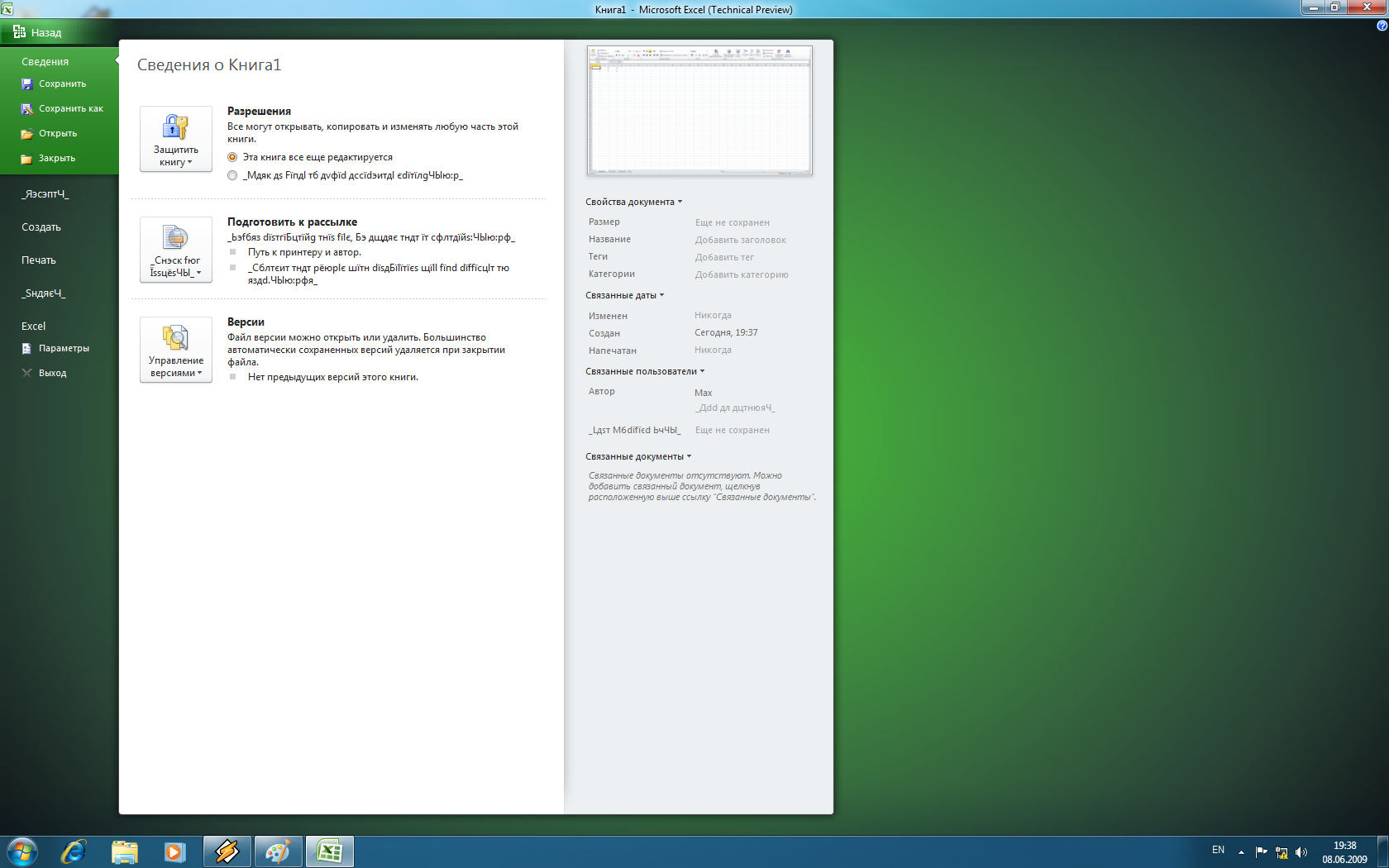Click the volume speaker tray icon

click(x=1301, y=852)
